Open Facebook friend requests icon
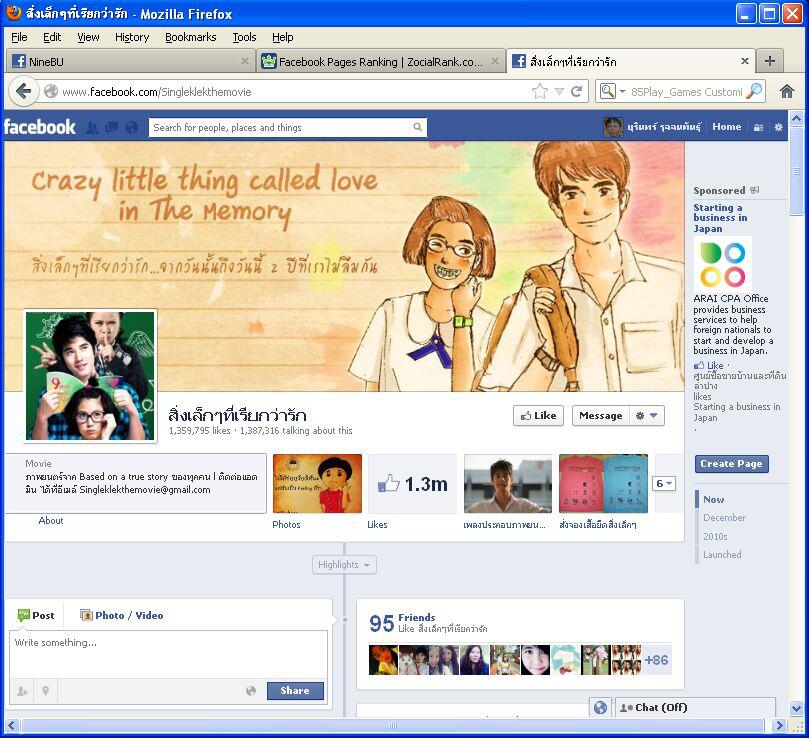The image size is (809, 738). pyautogui.click(x=93, y=127)
